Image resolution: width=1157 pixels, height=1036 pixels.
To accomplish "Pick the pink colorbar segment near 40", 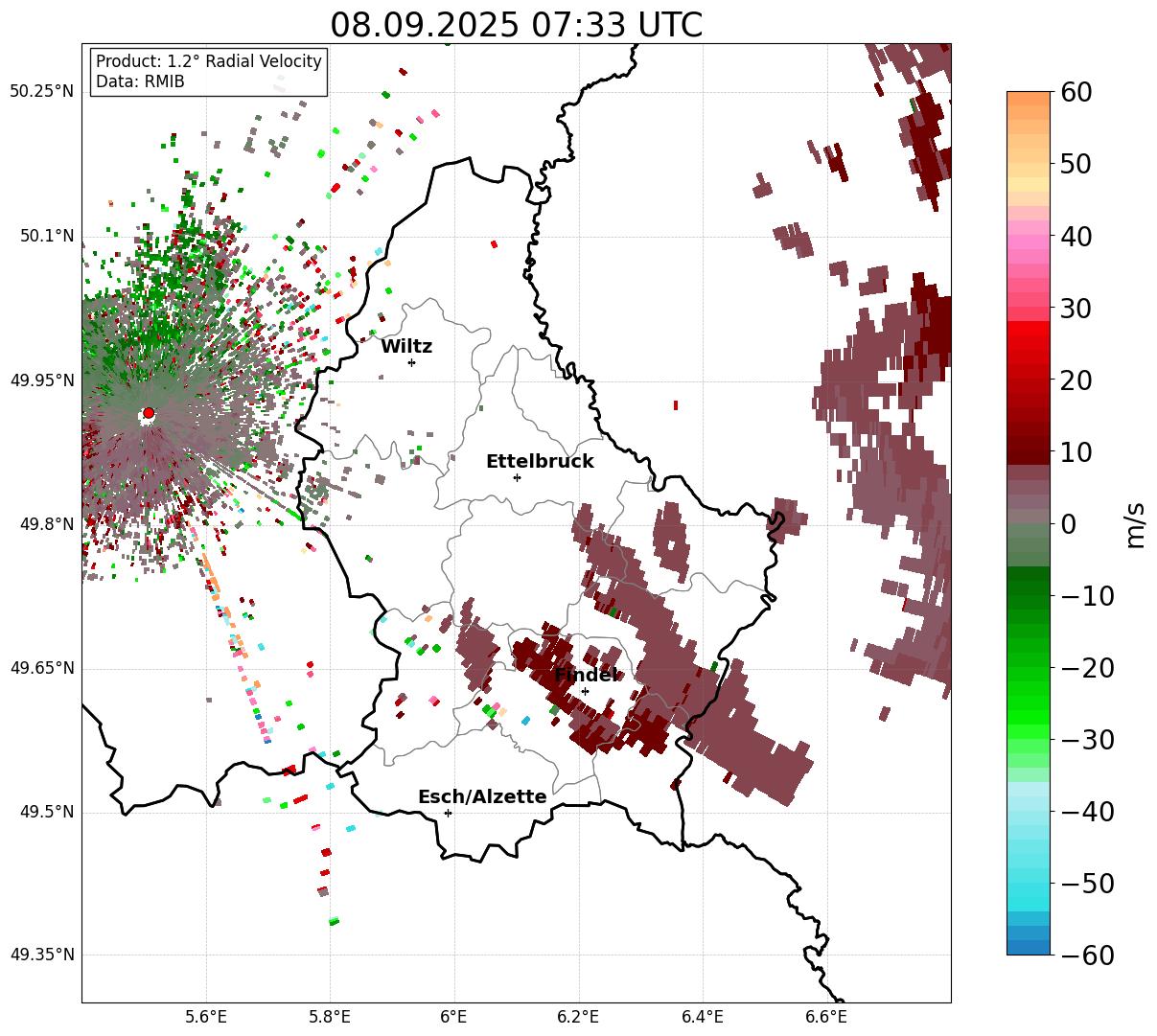I will tap(1029, 242).
